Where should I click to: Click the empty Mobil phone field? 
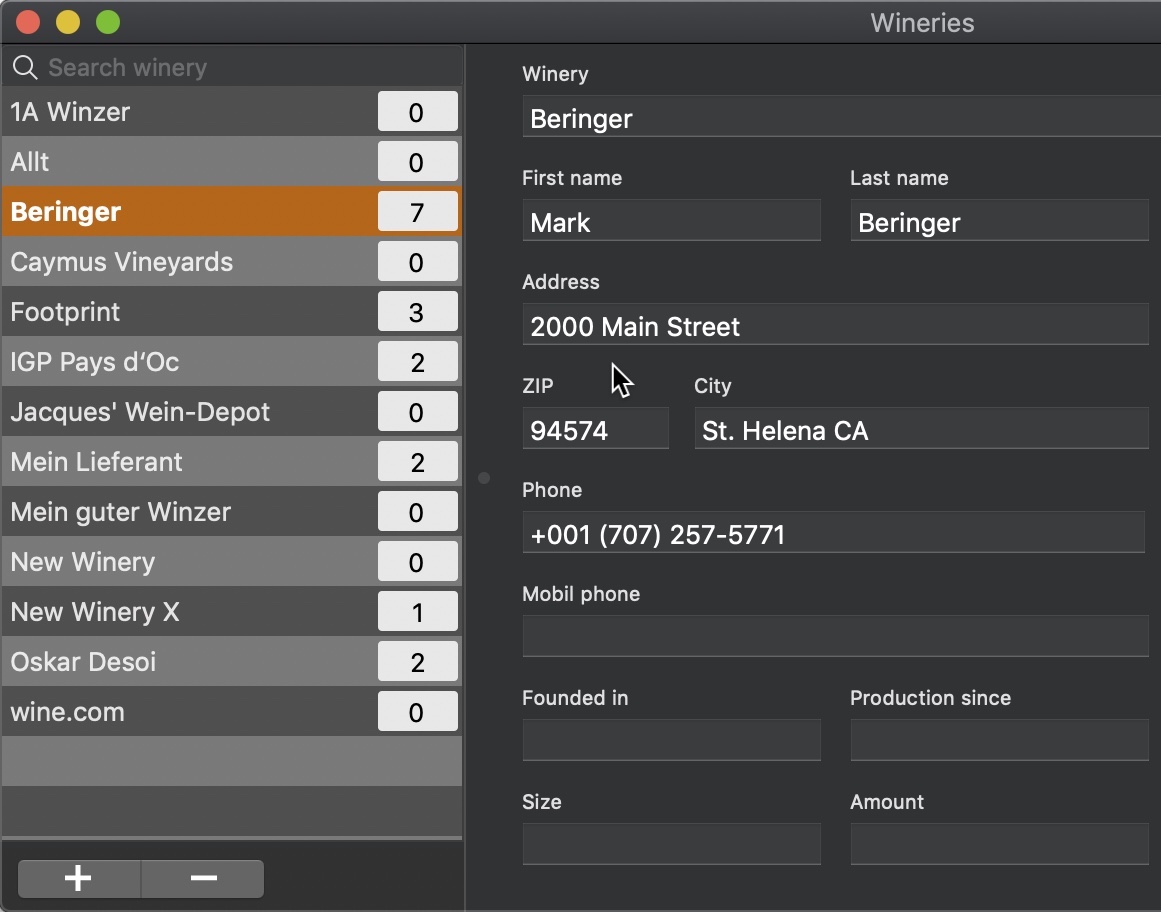836,636
